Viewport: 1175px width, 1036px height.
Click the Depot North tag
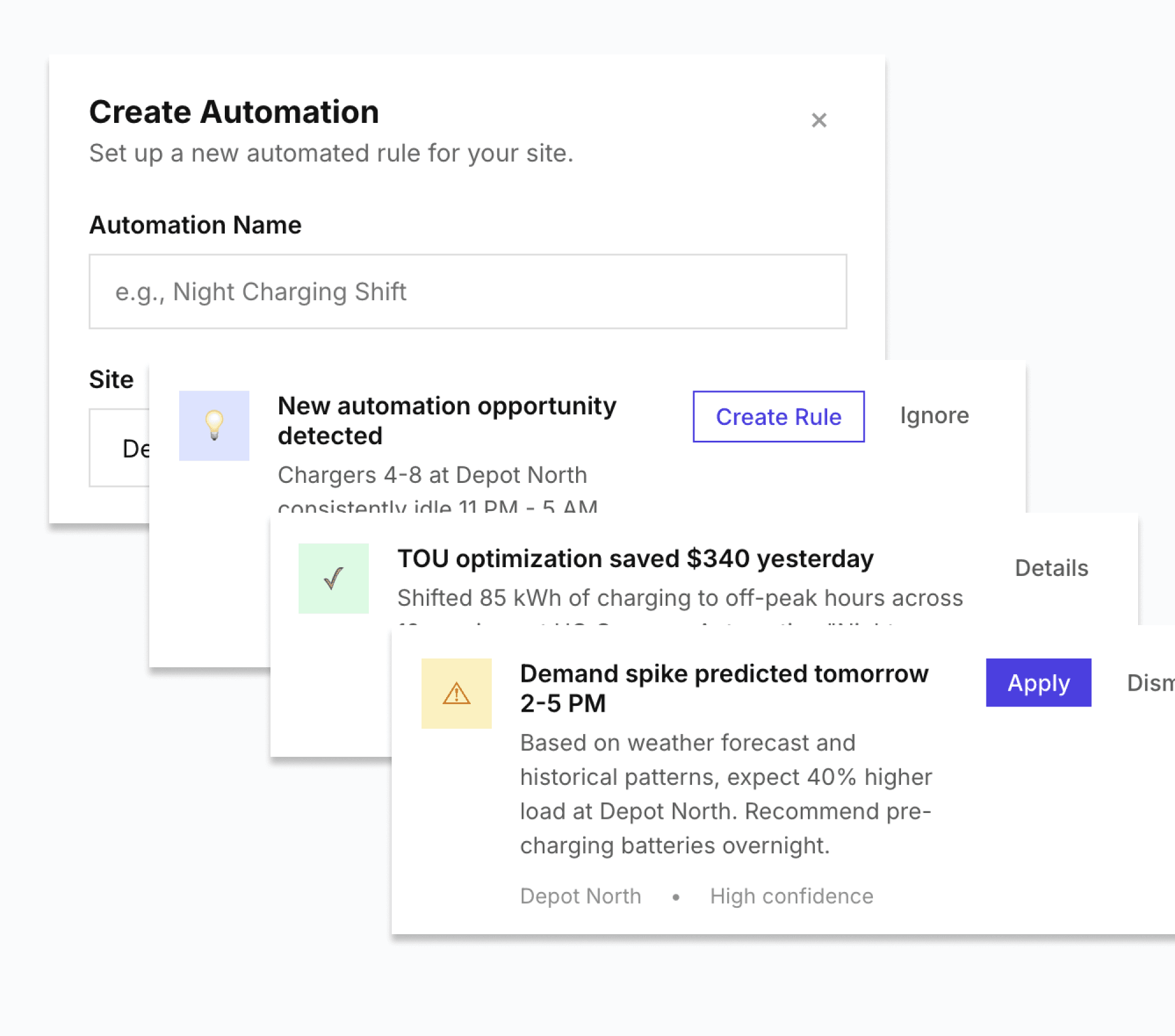click(580, 896)
